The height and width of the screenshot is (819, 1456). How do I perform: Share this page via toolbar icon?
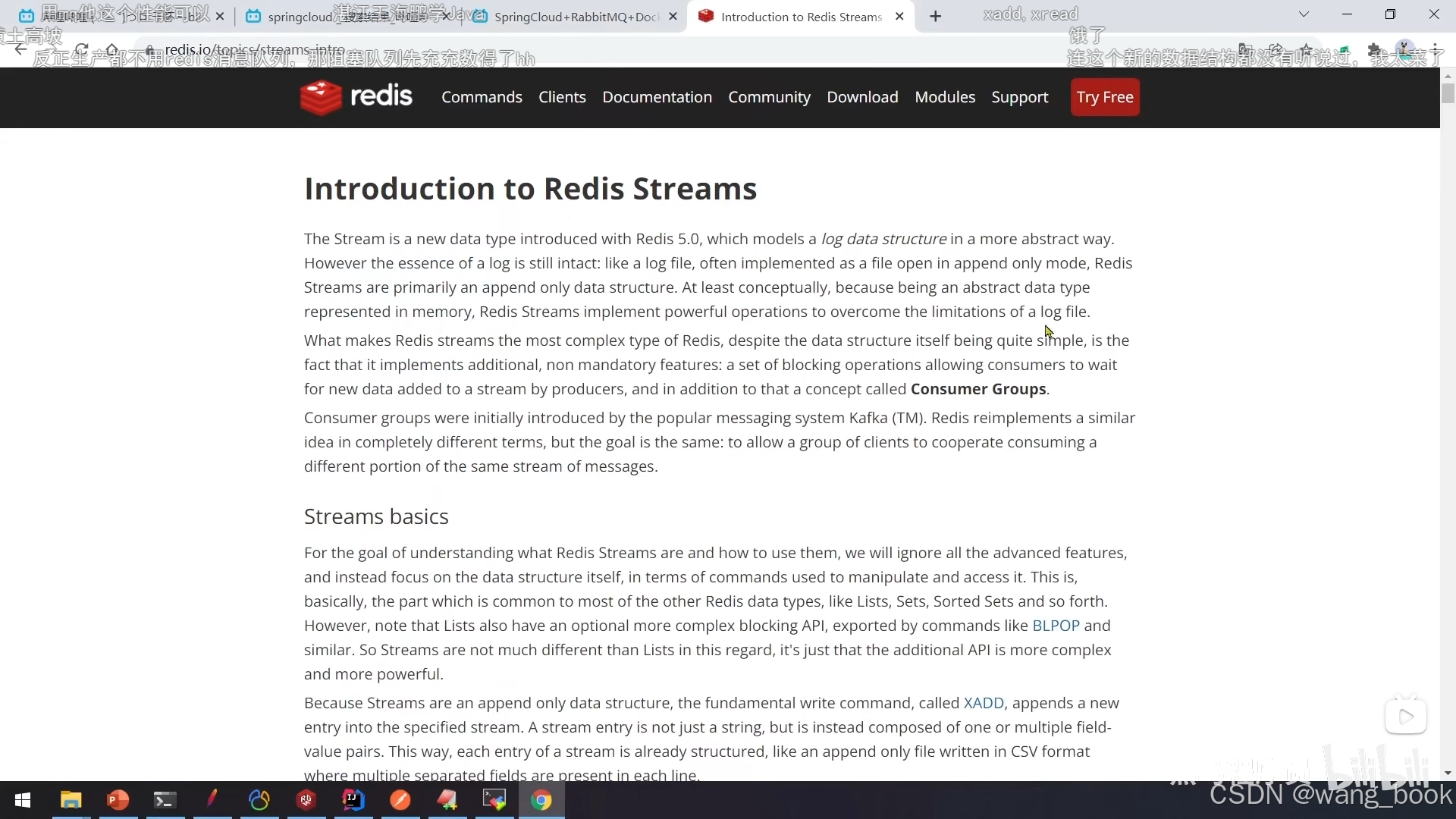click(x=1276, y=50)
